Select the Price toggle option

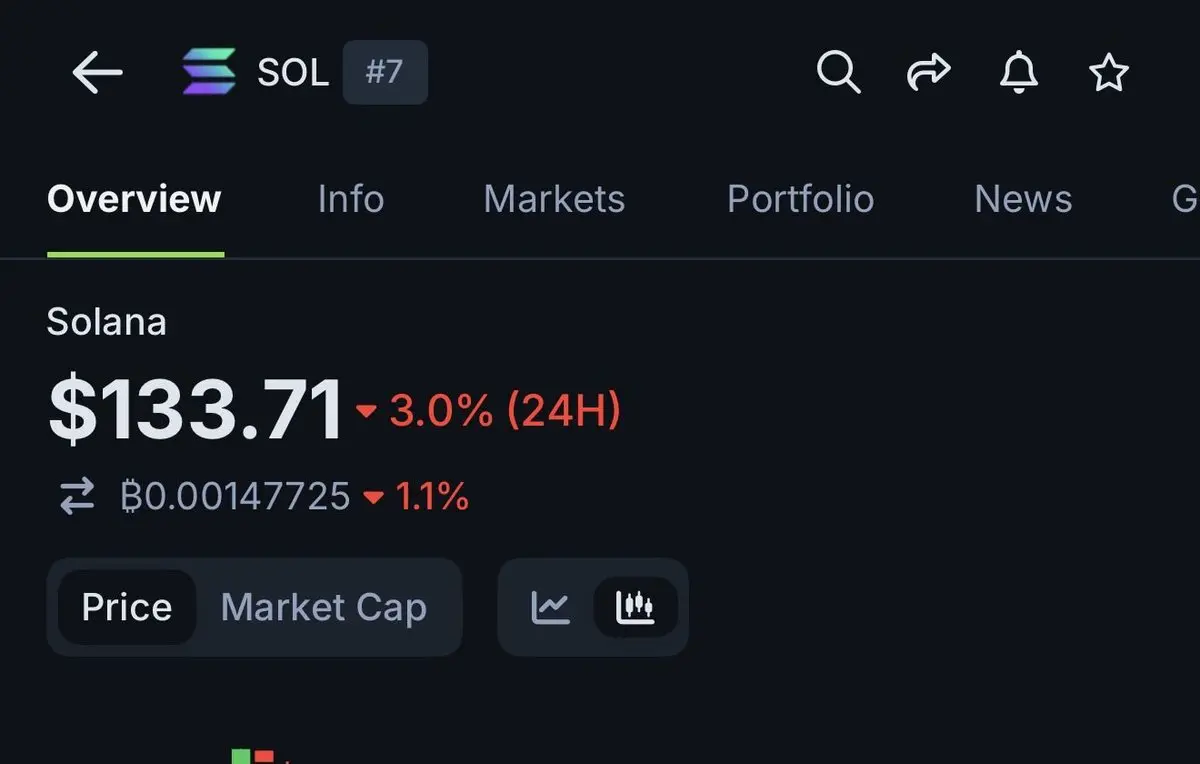pyautogui.click(x=127, y=607)
